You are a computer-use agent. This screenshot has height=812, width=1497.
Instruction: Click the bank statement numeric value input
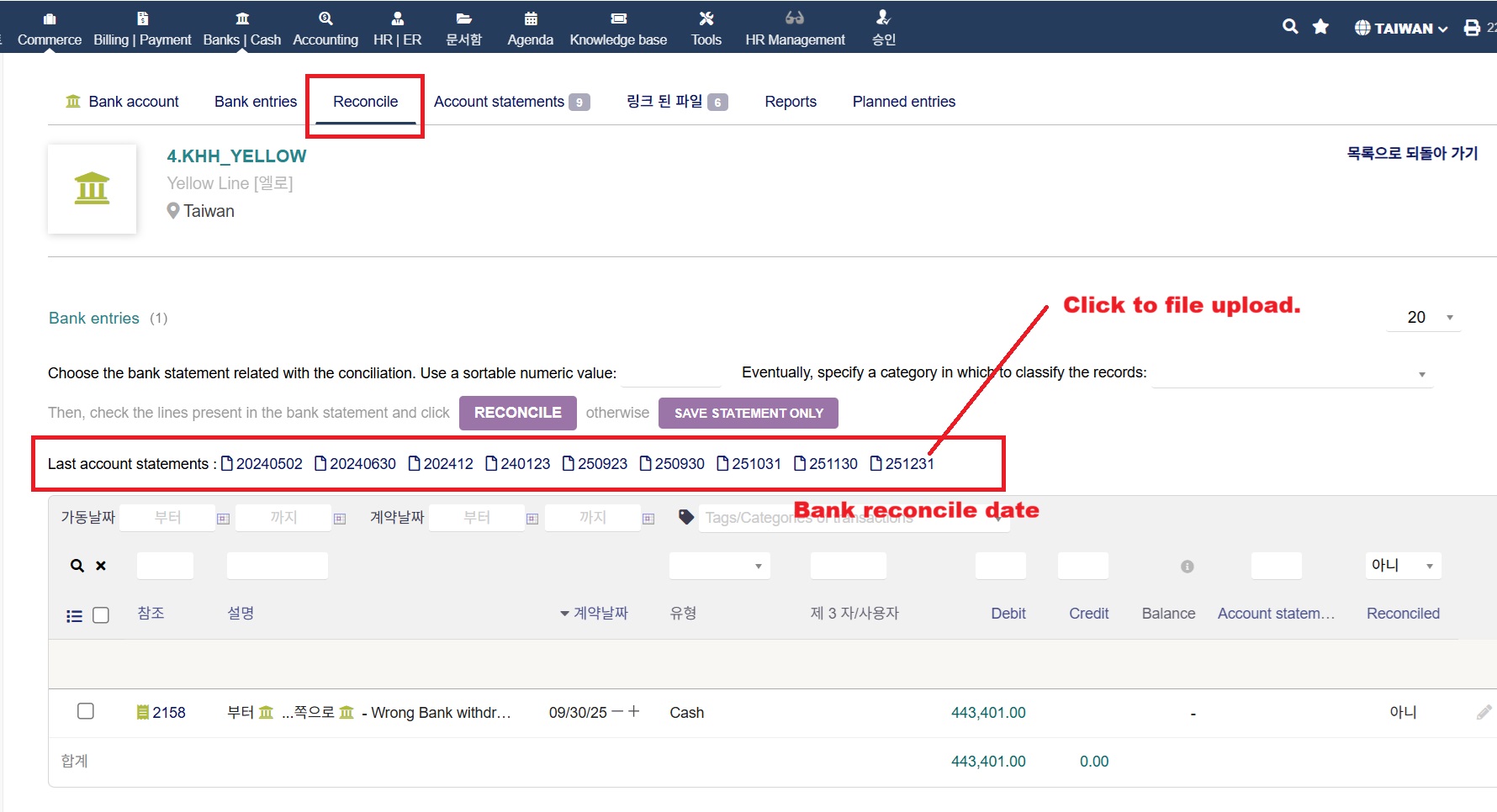671,373
